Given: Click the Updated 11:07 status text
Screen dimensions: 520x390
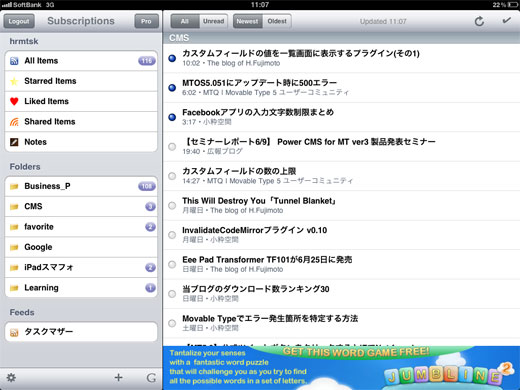Looking at the screenshot, I should [x=383, y=21].
